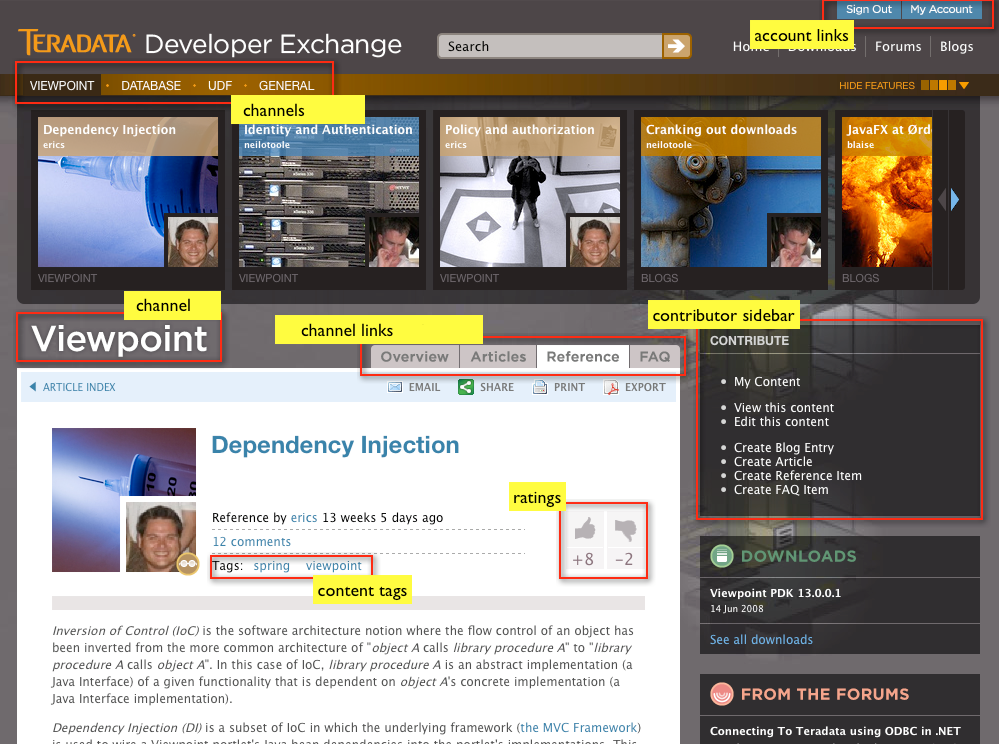Click the search submit arrow button
1006x744 pixels.
tap(676, 46)
